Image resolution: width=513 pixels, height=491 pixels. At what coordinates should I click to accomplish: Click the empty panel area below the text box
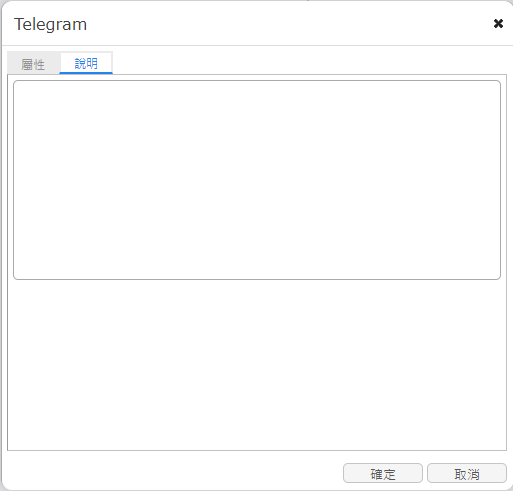[257, 365]
